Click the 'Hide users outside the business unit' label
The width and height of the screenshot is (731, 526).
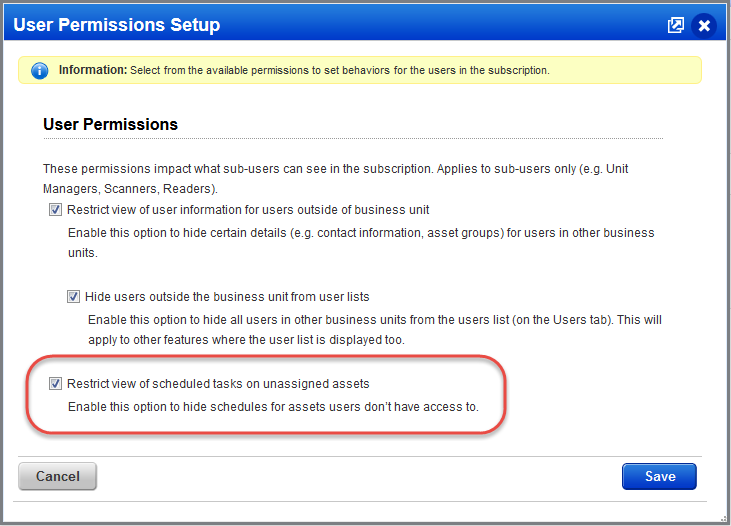227,297
